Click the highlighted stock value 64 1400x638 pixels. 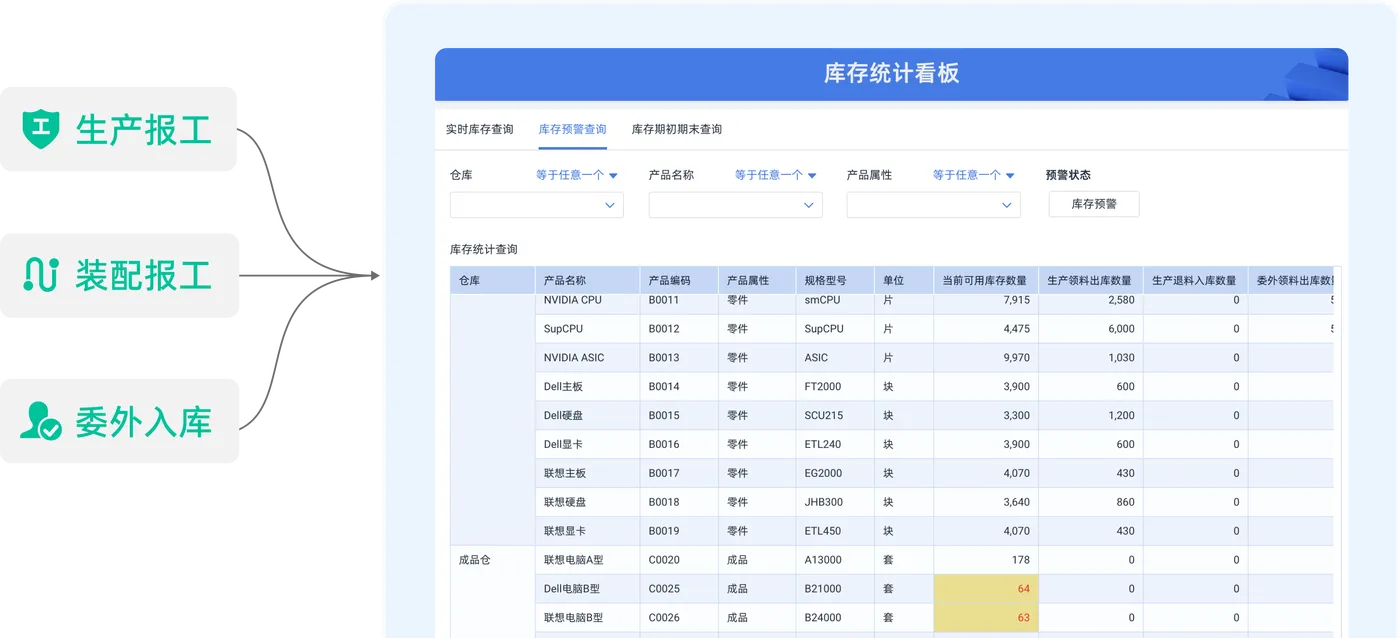tap(986, 589)
